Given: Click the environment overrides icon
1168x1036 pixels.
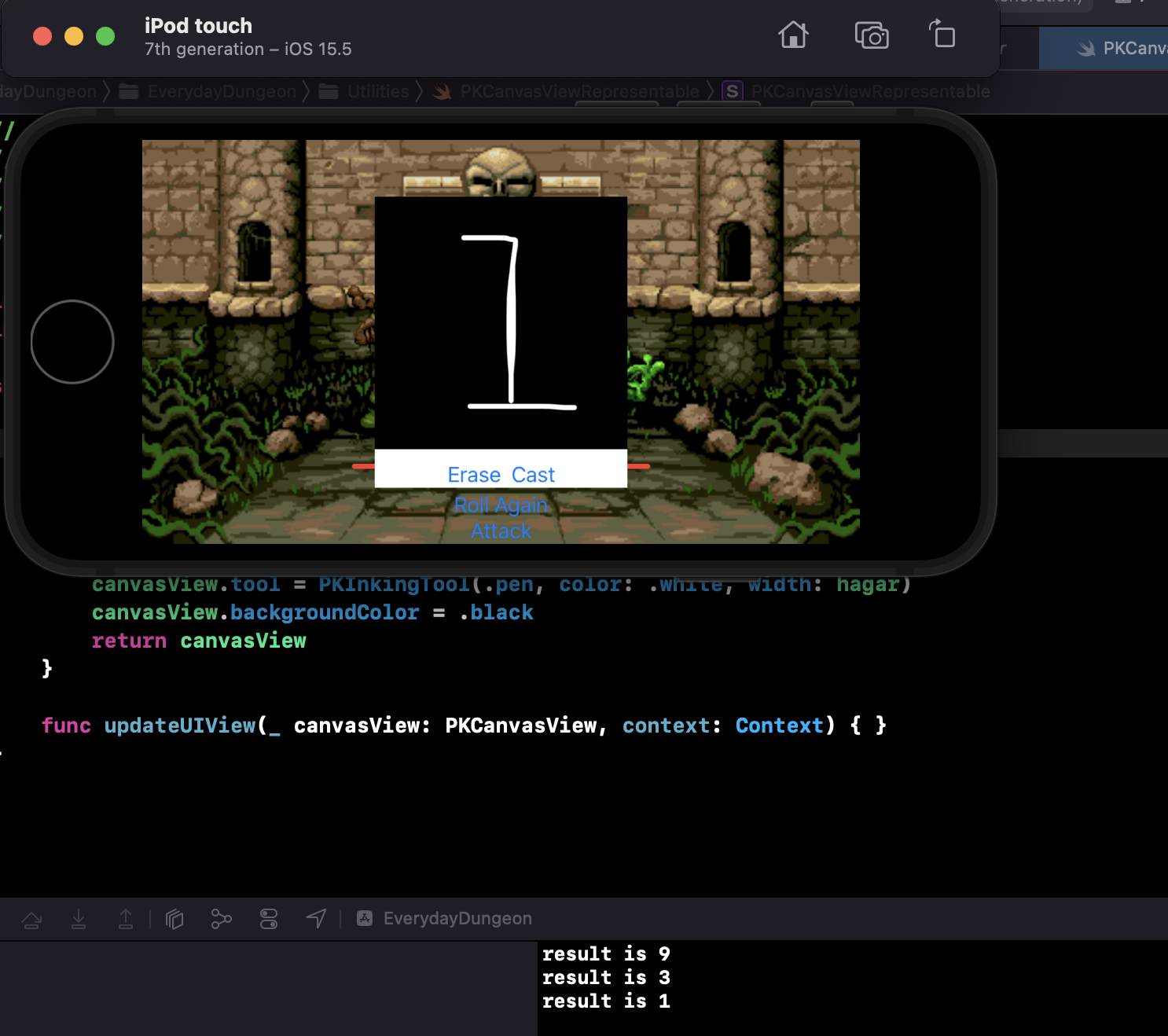Looking at the screenshot, I should pyautogui.click(x=269, y=919).
